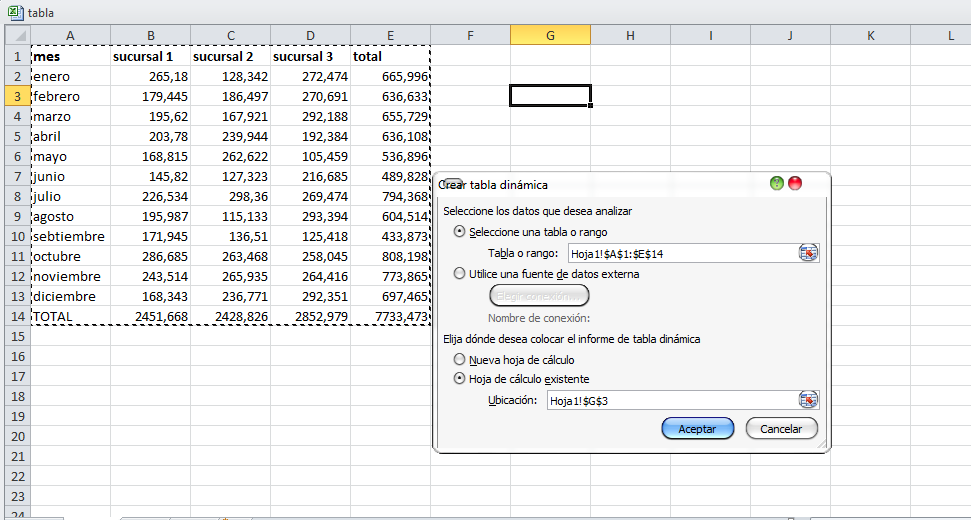This screenshot has width=971, height=520.
Task: Click the 'TOTAL' label cell in row 14
Action: [71, 316]
